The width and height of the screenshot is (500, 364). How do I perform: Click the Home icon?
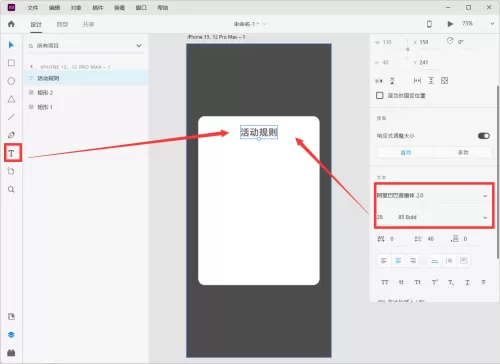(x=11, y=24)
